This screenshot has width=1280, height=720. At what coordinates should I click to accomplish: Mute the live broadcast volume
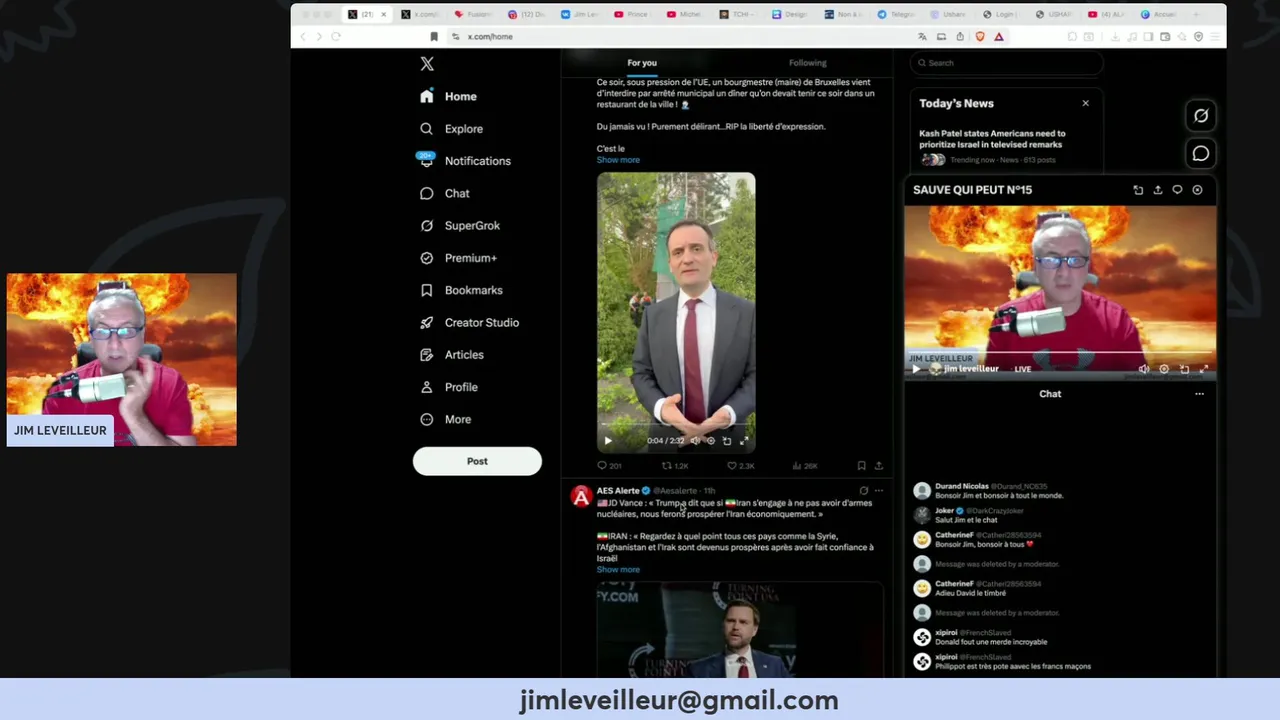tap(1144, 369)
